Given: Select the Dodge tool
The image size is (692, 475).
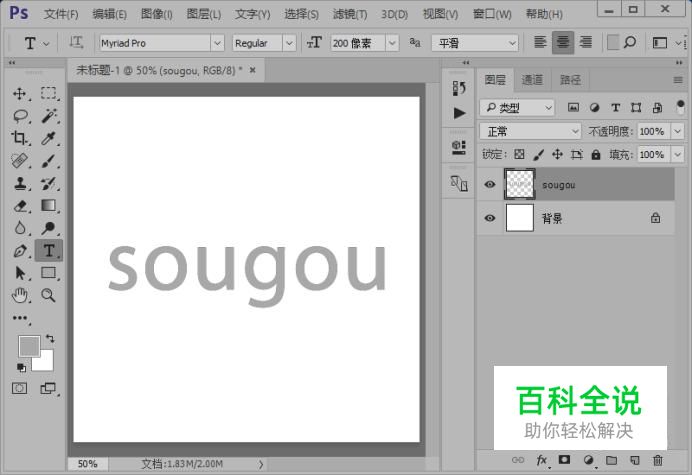Looking at the screenshot, I should point(49,228).
